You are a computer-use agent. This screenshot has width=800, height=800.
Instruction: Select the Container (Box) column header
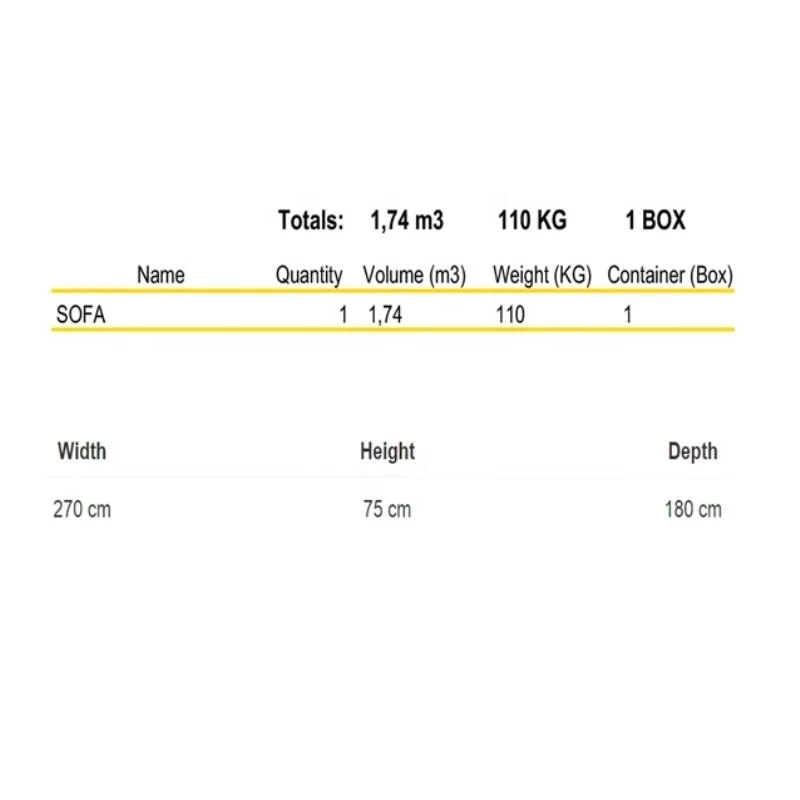[x=670, y=275]
